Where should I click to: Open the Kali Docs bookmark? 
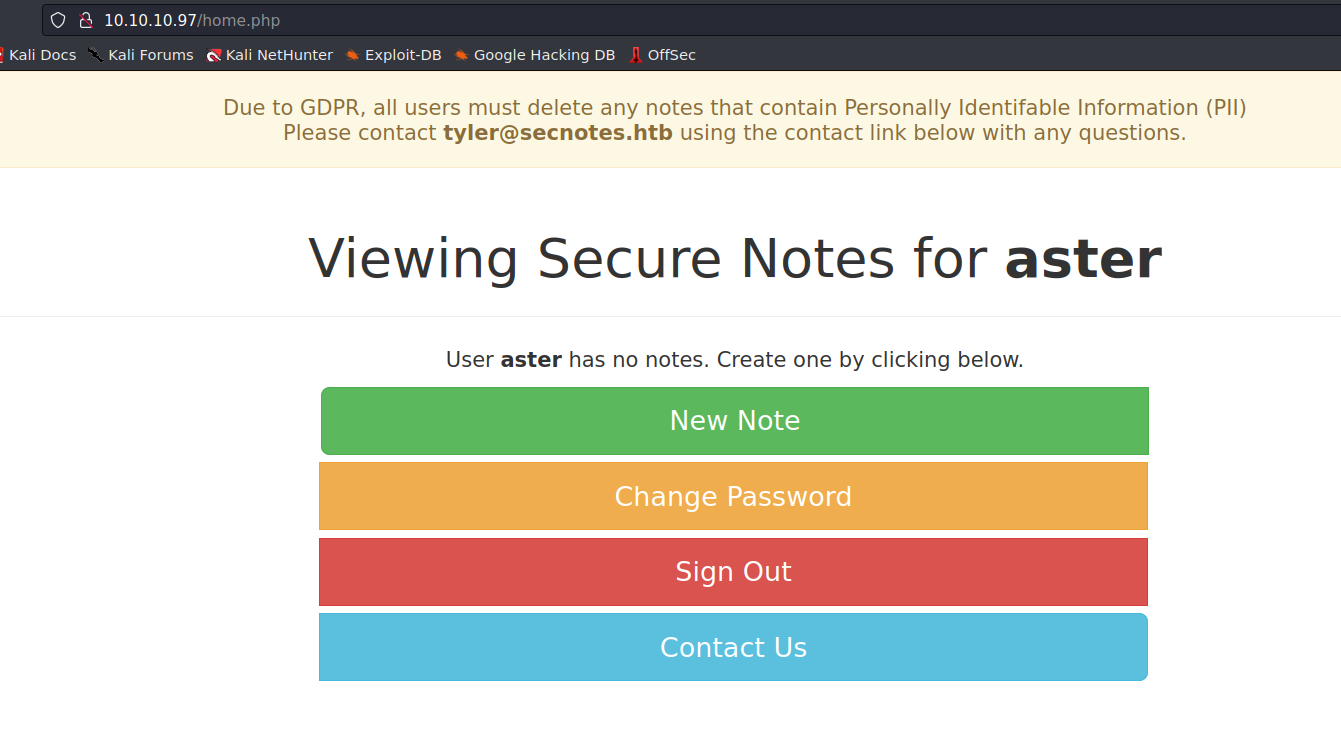(38, 55)
